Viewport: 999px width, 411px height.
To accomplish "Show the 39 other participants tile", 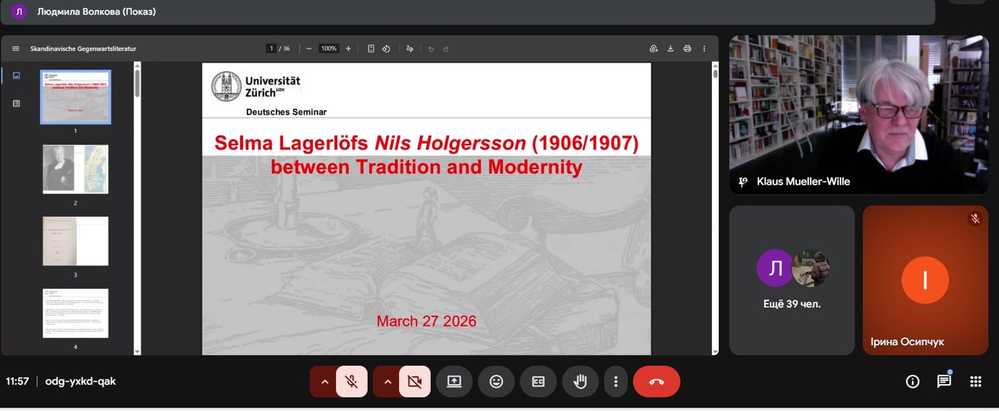I will tap(791, 280).
